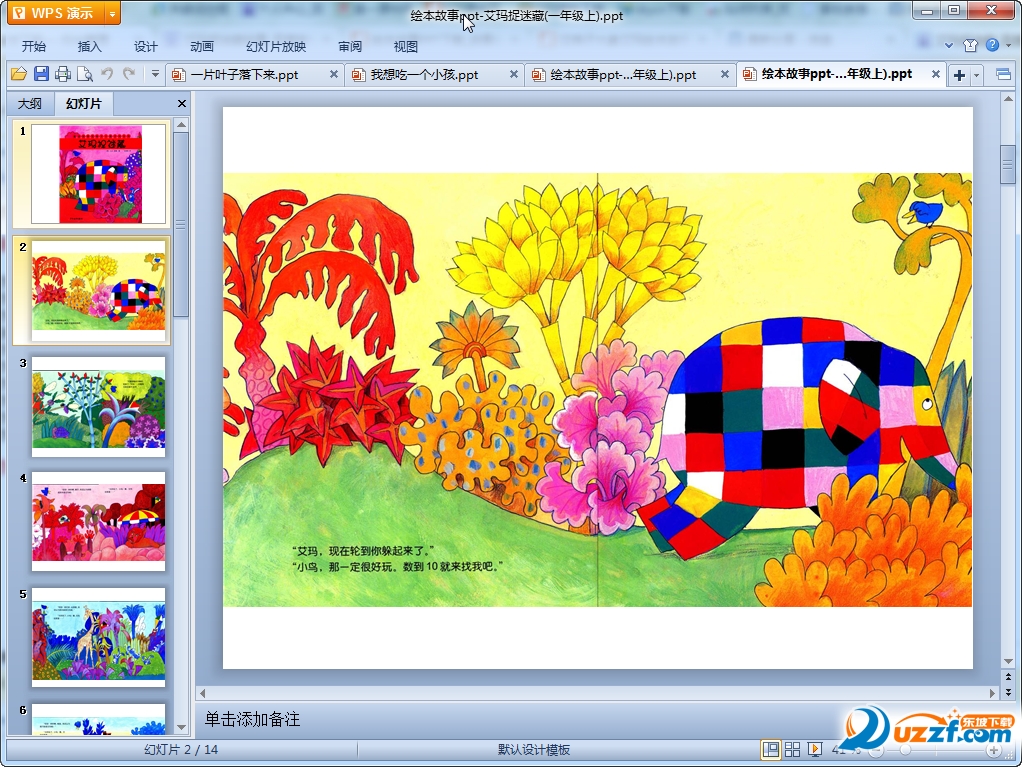Click the plus button to create new document

(959, 75)
